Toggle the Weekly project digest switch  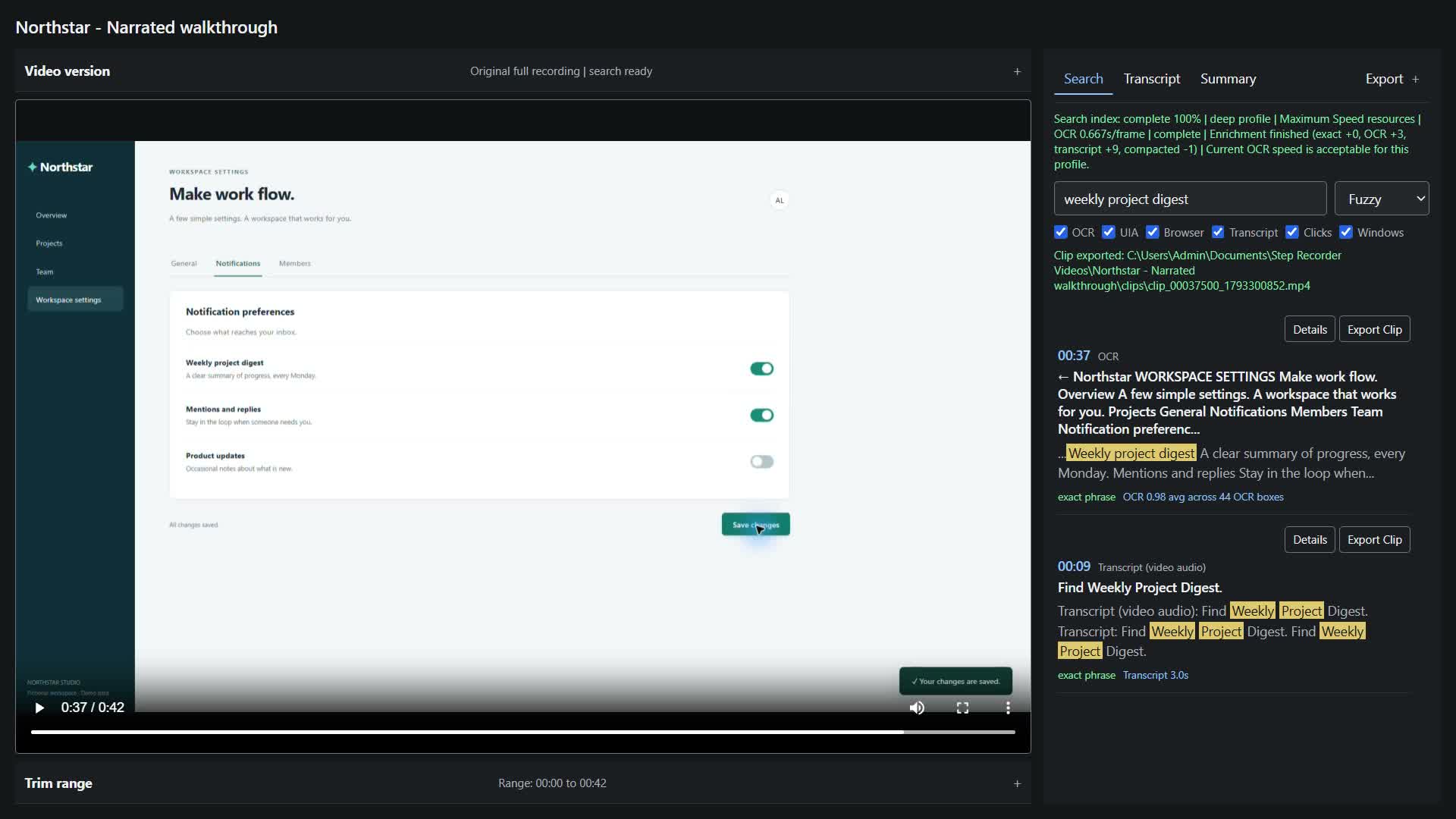pyautogui.click(x=761, y=369)
